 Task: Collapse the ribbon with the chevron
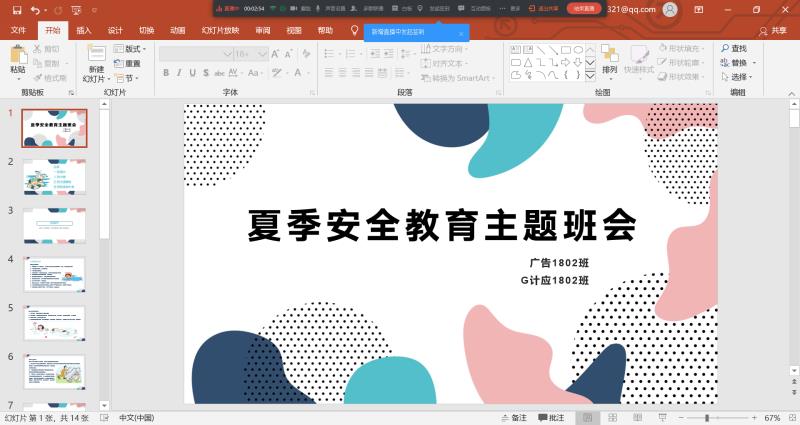[791, 93]
